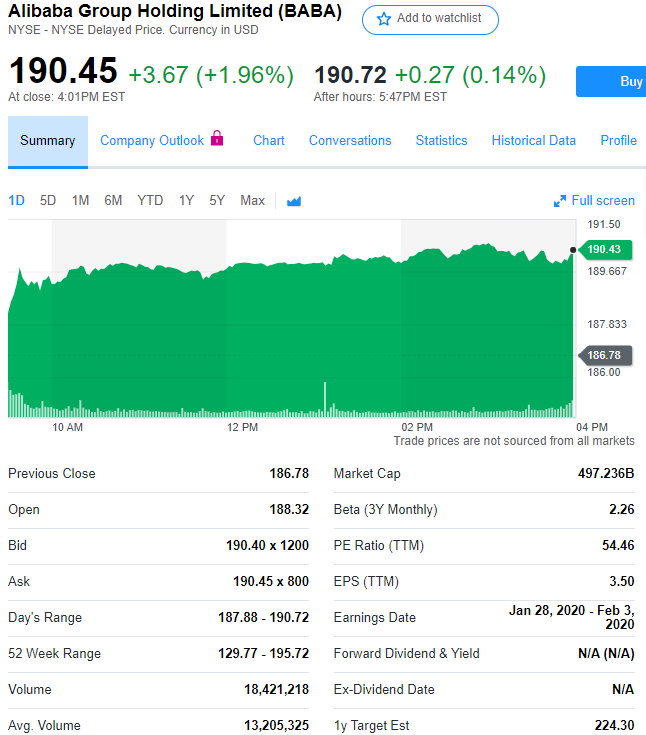The width and height of the screenshot is (646, 735).
Task: Click the after hours price 190.72
Action: click(350, 75)
